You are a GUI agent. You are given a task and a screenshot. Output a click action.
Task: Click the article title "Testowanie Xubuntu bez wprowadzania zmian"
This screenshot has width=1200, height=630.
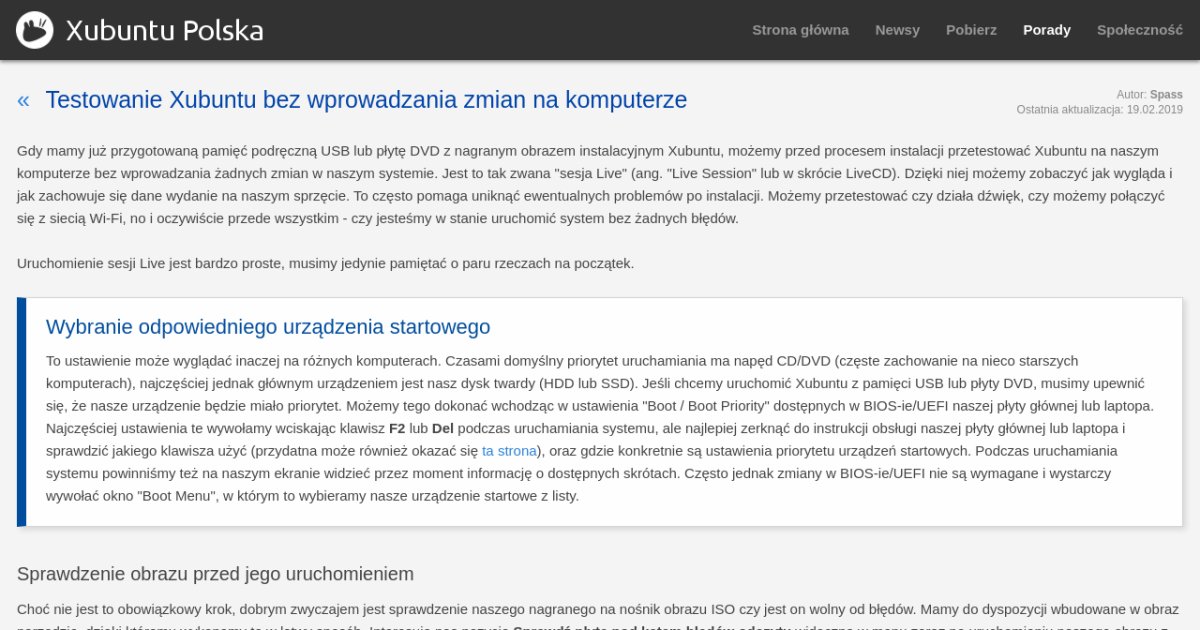[366, 100]
